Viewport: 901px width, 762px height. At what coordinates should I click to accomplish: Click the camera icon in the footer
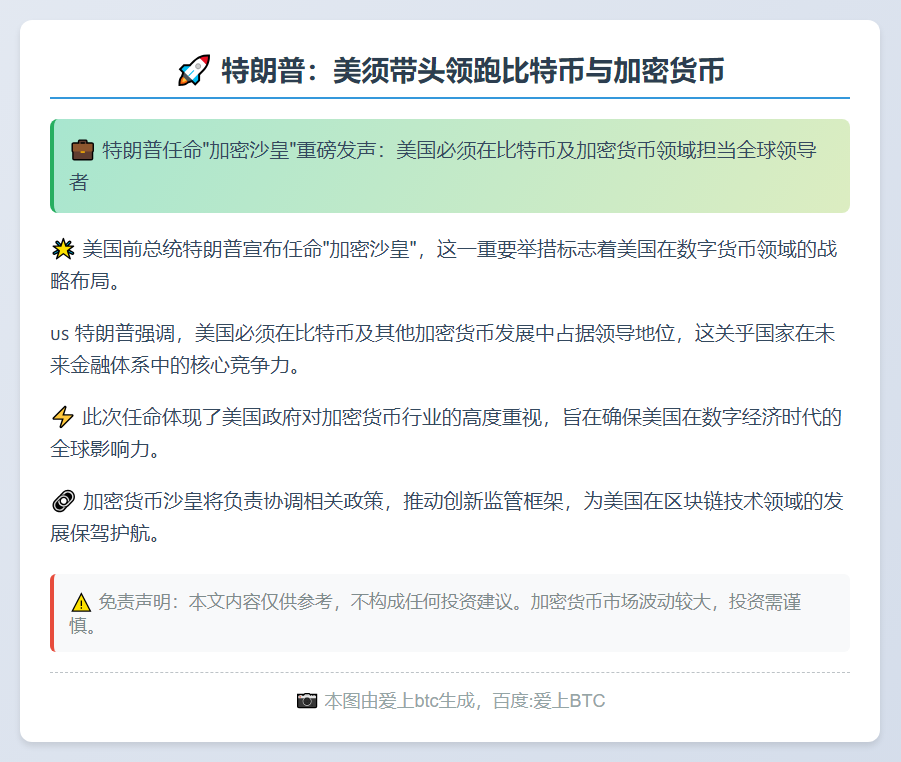coord(308,700)
